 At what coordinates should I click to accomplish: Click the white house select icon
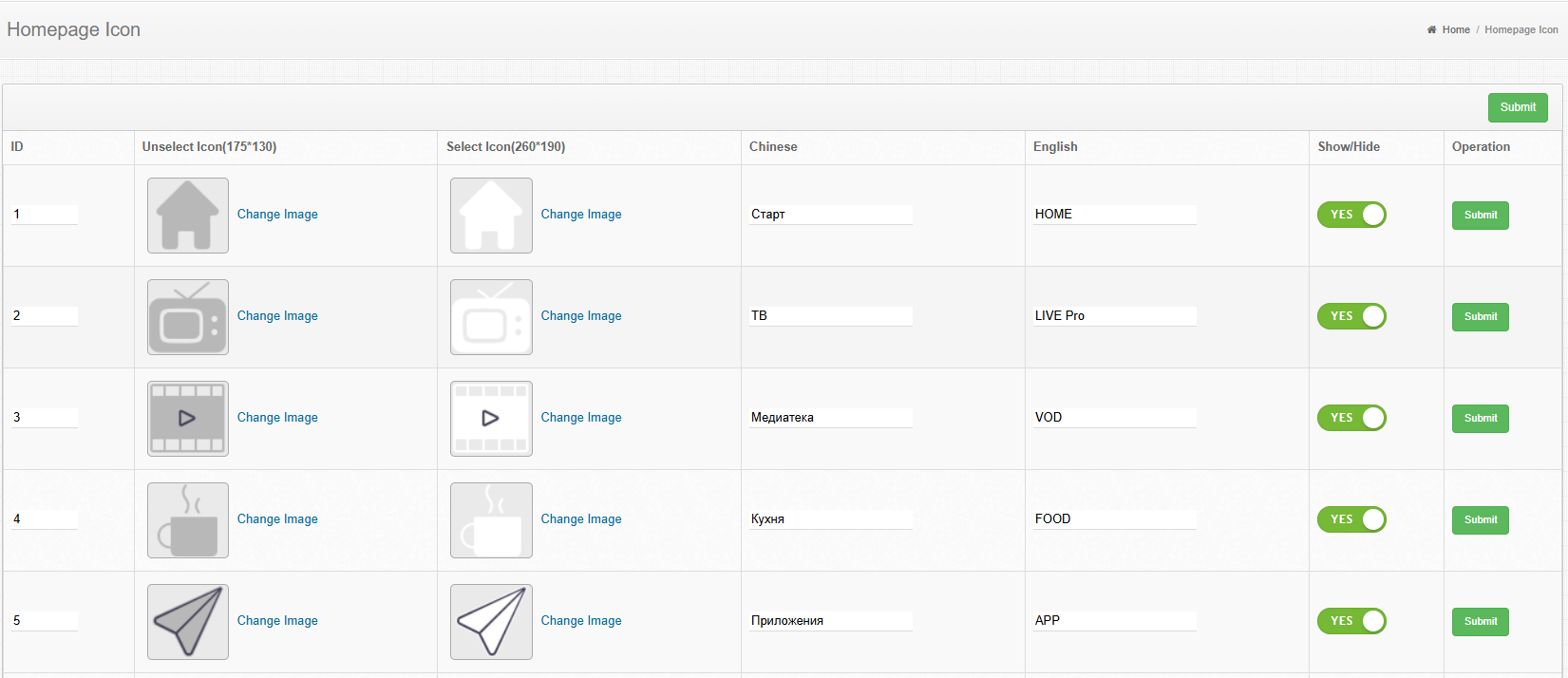tap(491, 216)
